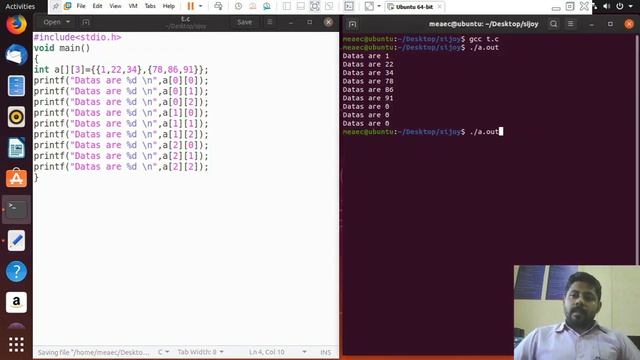The width and height of the screenshot is (640, 360).
Task: Click the VMware stretch guest icon
Action: [x=369, y=6]
